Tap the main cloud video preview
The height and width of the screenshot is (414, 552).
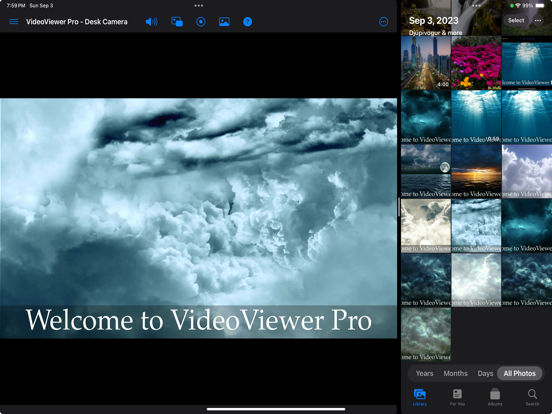[x=199, y=218]
